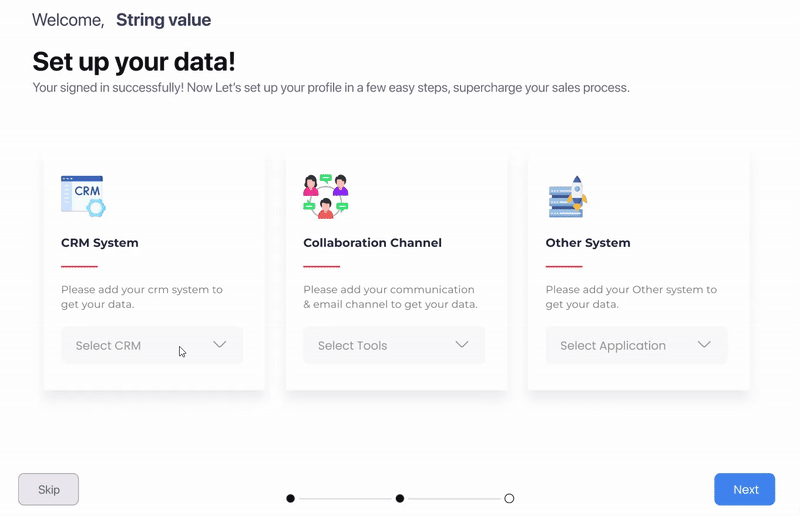Click the collaboration people chat icon
This screenshot has height=516, width=800.
[326, 196]
